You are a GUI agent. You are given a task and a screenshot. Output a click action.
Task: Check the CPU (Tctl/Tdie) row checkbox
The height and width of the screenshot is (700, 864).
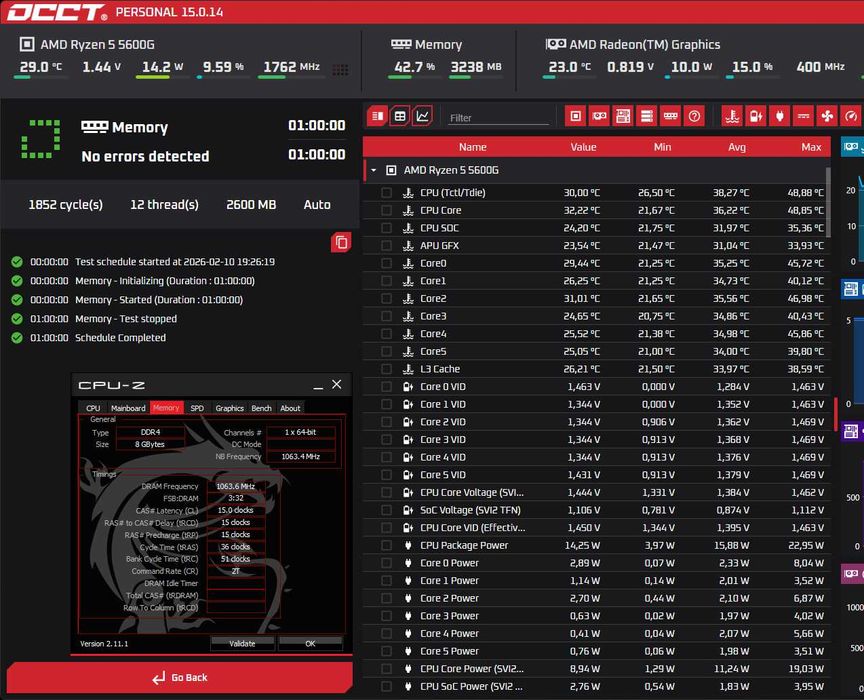386,193
